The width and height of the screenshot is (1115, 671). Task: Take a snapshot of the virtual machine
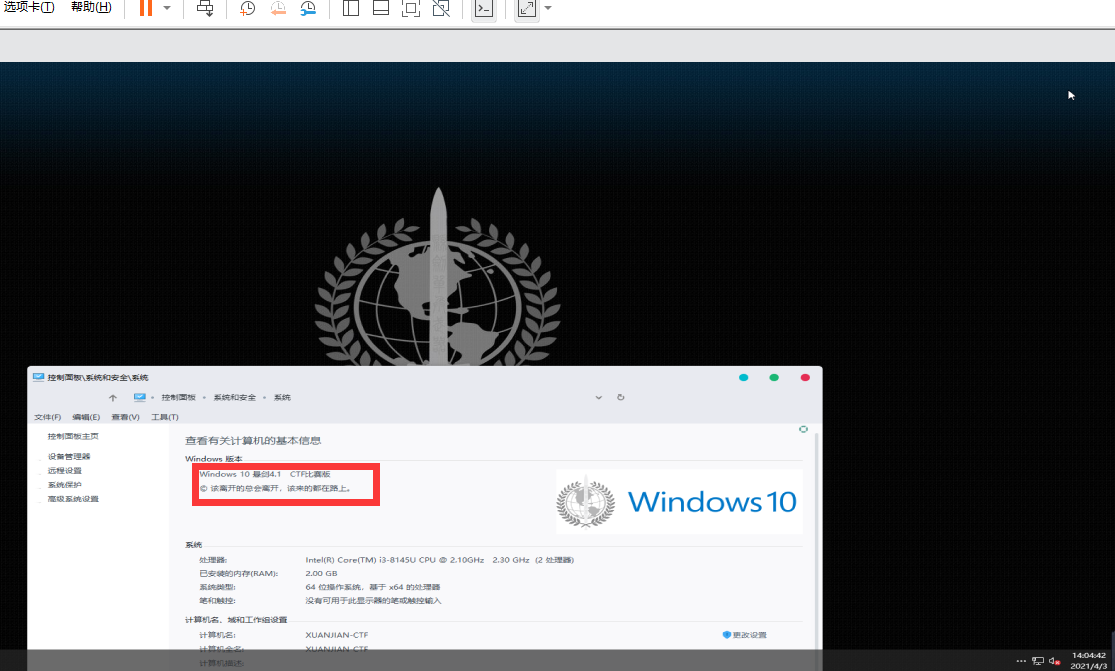point(247,9)
